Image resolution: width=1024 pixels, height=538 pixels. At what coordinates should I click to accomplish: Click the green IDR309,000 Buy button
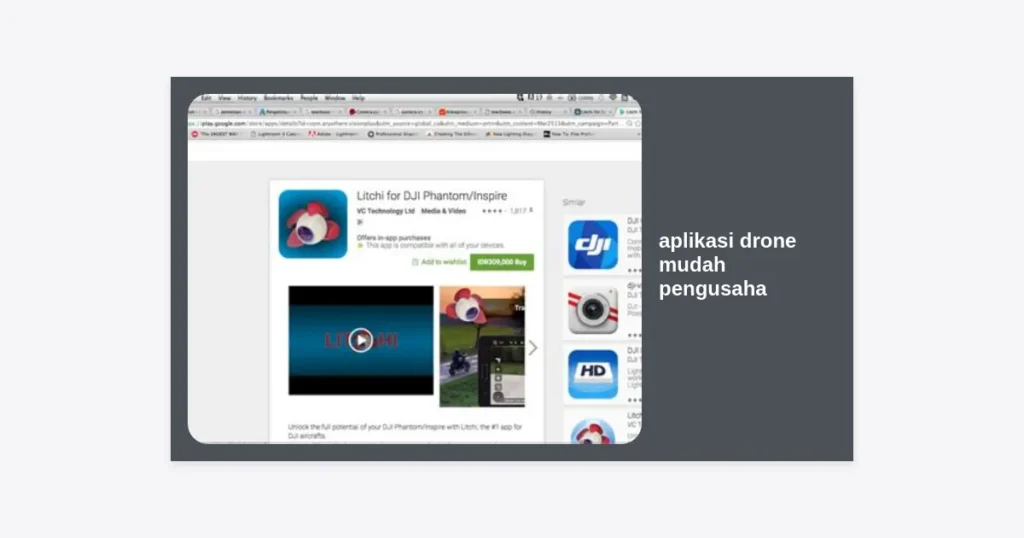tap(502, 262)
